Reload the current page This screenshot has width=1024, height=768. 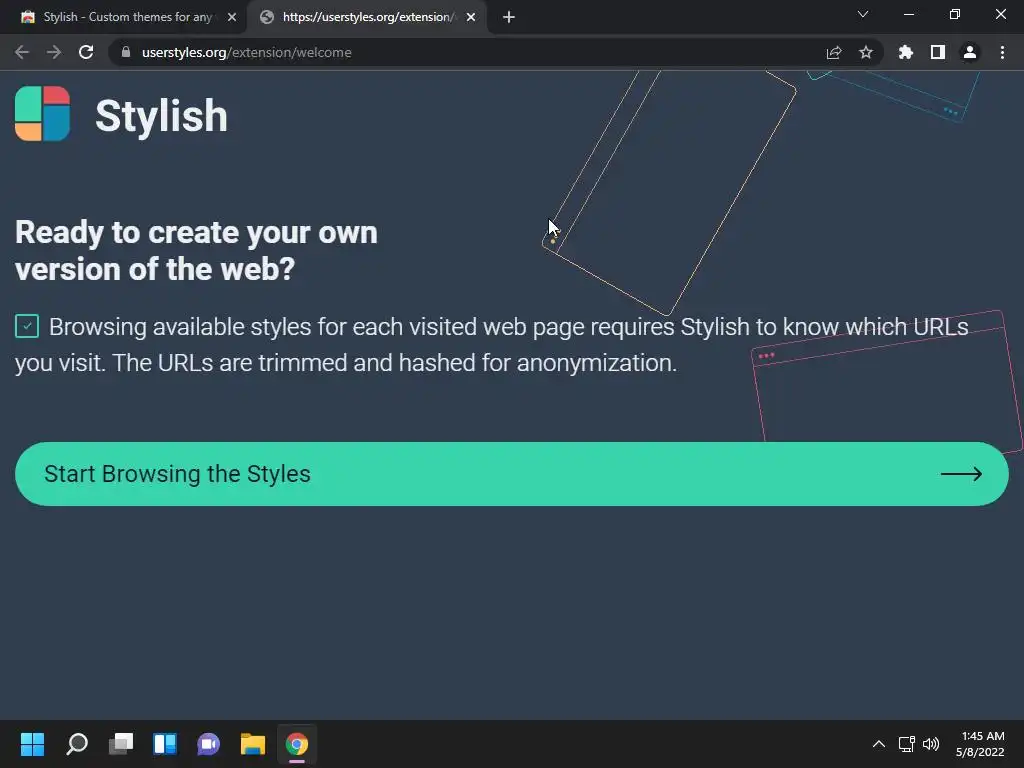click(86, 52)
